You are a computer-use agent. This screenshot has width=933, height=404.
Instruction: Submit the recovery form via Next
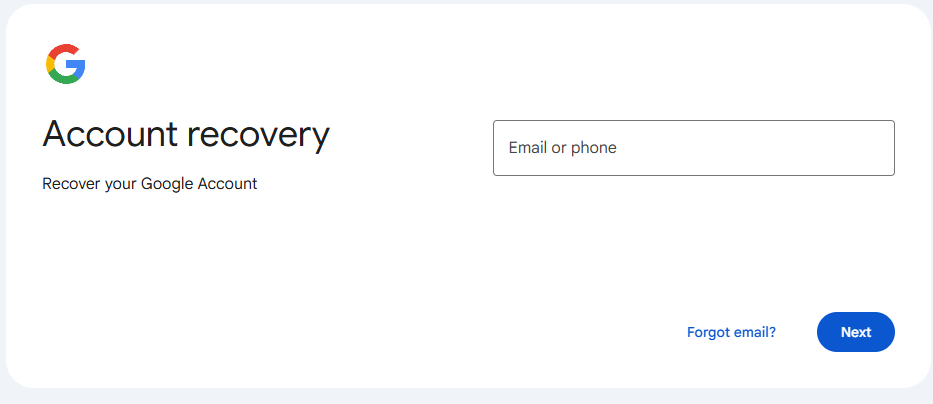(x=855, y=332)
